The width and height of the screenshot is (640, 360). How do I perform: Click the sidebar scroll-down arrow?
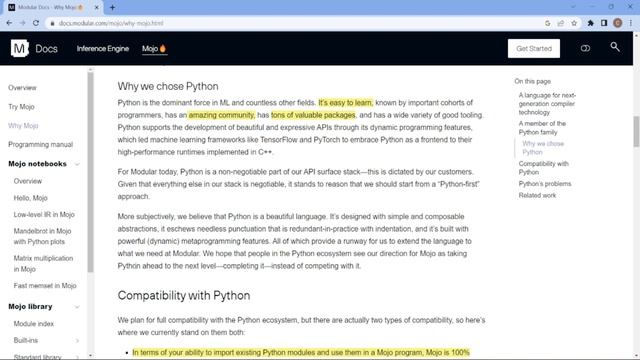click(90, 356)
